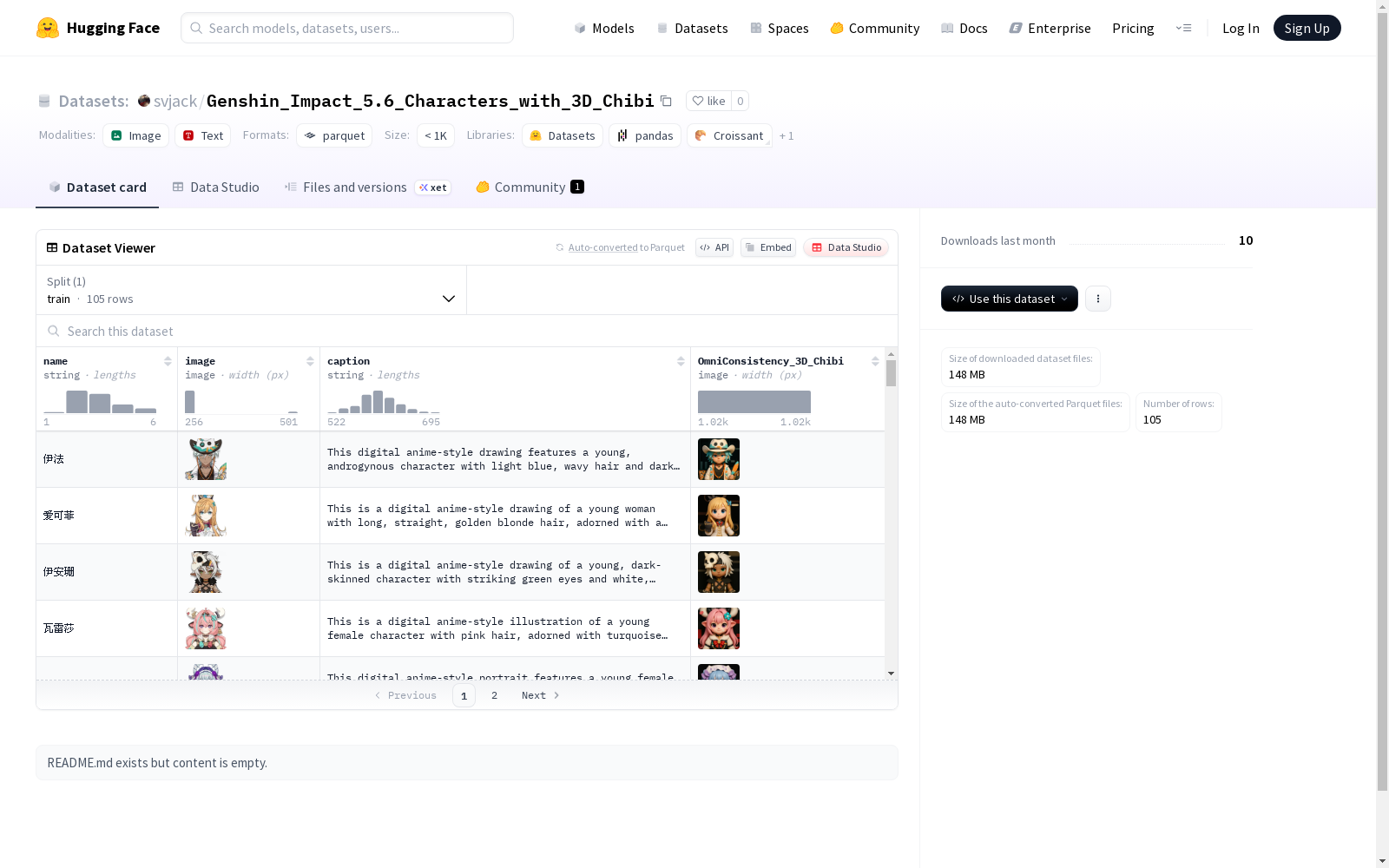Open the Community tab with 1 discussion
This screenshot has width=1389, height=868.
[x=530, y=187]
